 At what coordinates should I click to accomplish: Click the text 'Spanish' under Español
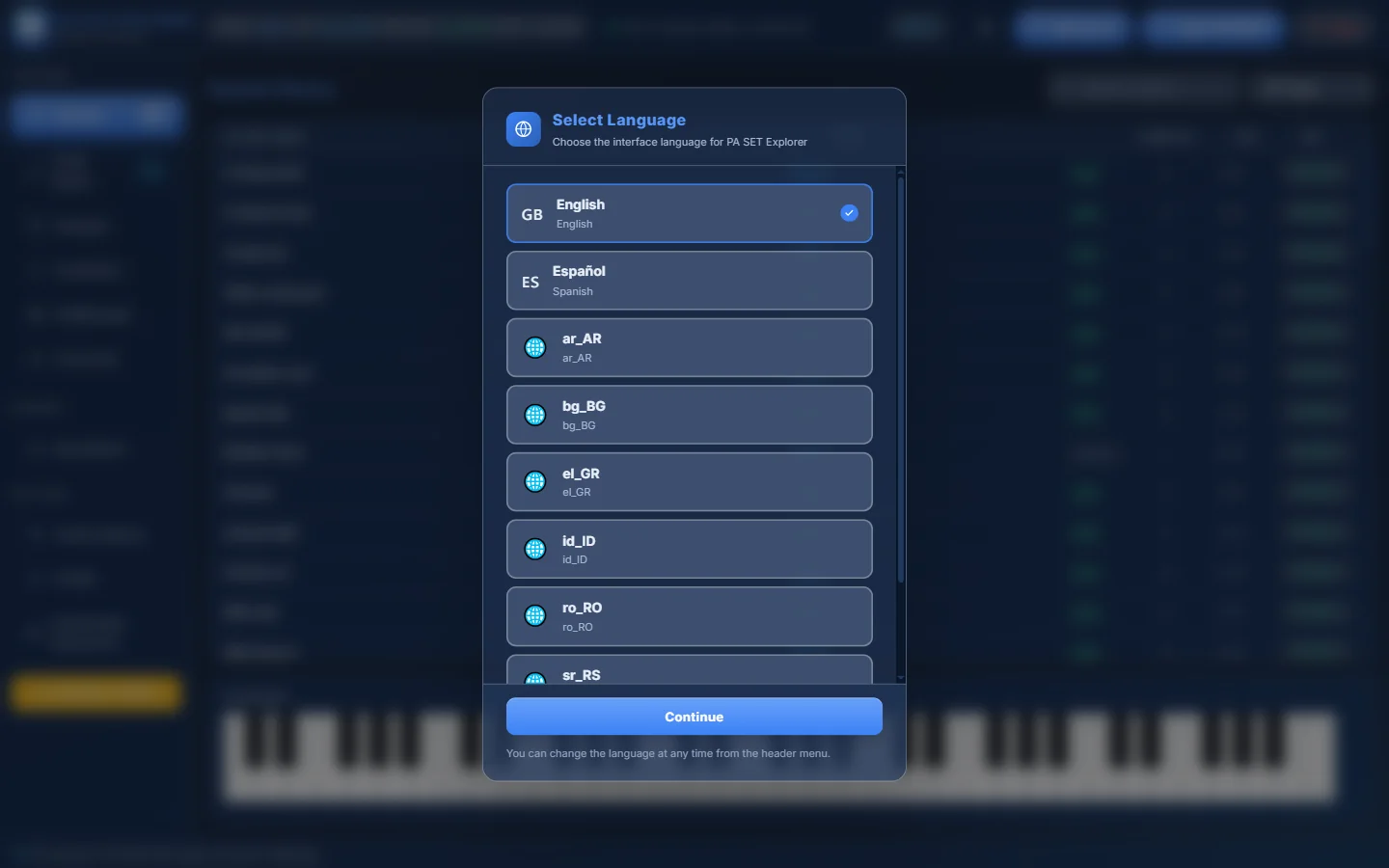pos(573,291)
